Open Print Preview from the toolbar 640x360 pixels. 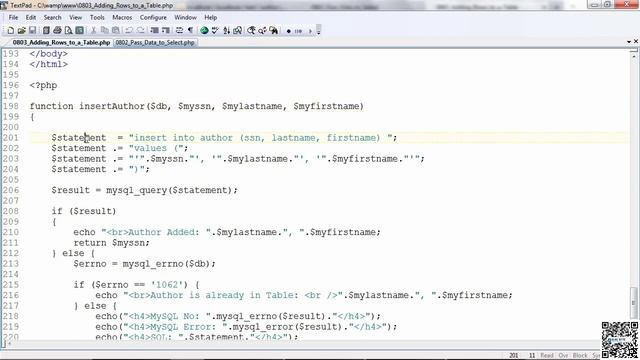pyautogui.click(x=68, y=31)
